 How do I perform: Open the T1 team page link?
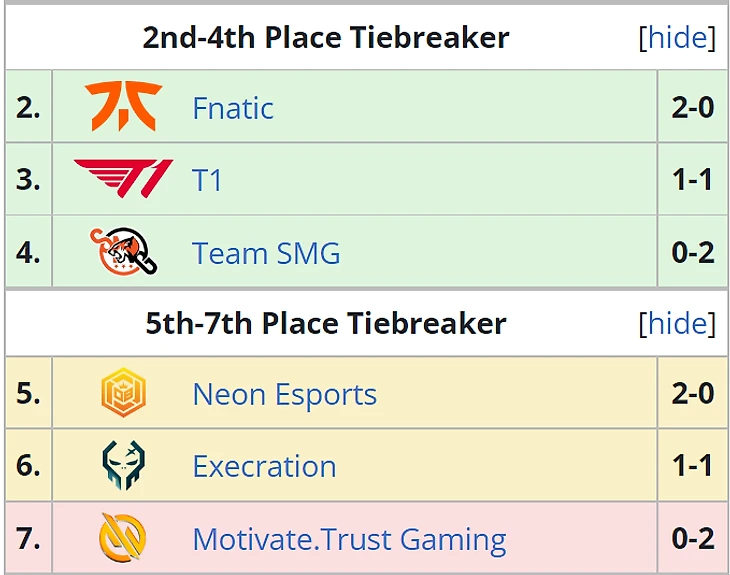click(207, 181)
